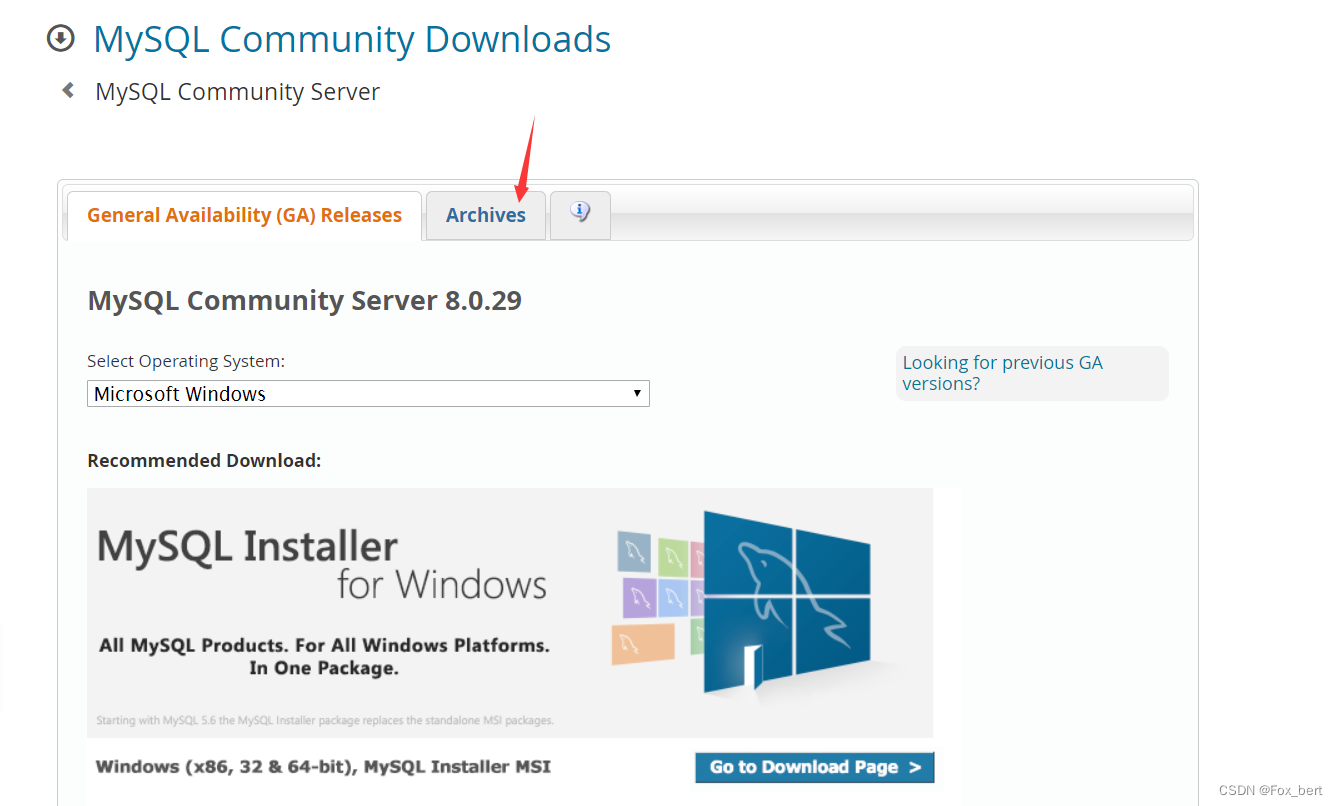Follow the Looking for previous GA versions link
Viewport: 1338px width, 806px height.
pos(1002,373)
